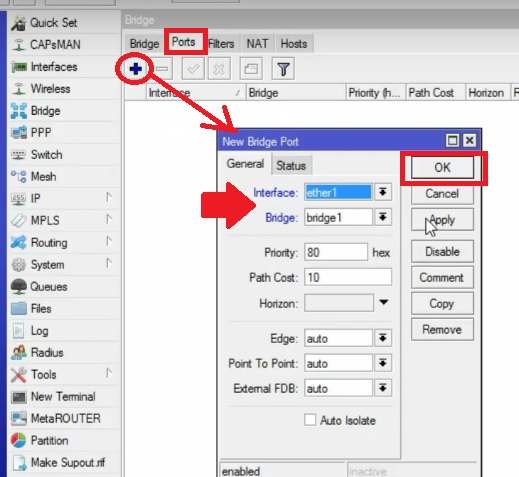This screenshot has height=477, width=519.
Task: Open Mesh in sidebar
Action: pyautogui.click(x=63, y=176)
